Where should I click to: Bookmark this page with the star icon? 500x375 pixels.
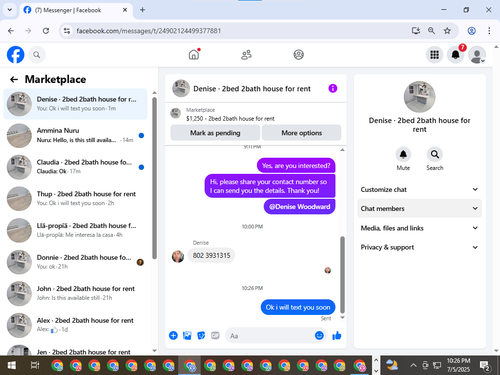[447, 31]
